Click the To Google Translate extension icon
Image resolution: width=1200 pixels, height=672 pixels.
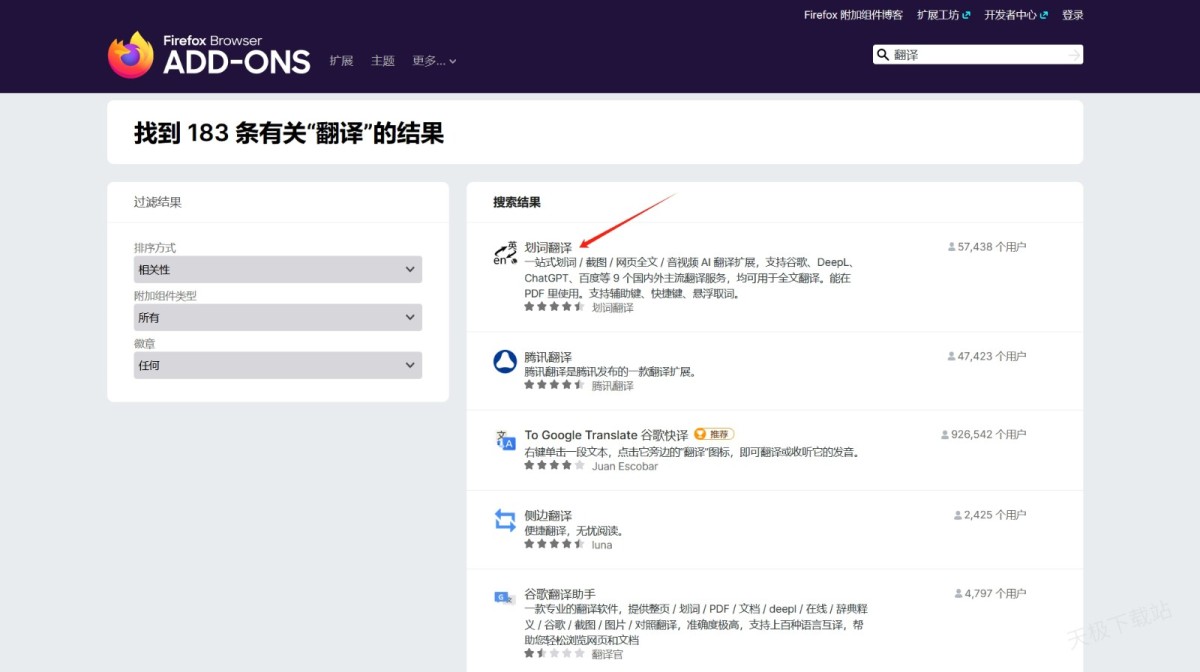505,441
